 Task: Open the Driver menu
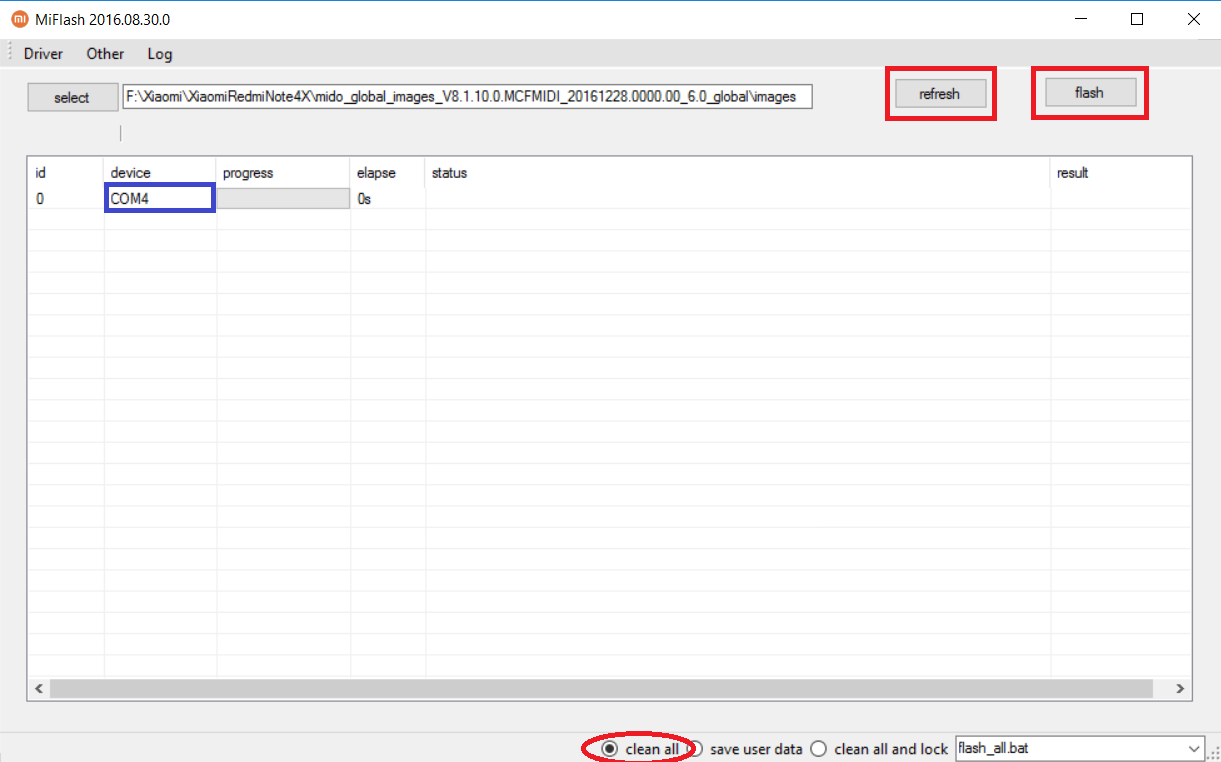43,54
